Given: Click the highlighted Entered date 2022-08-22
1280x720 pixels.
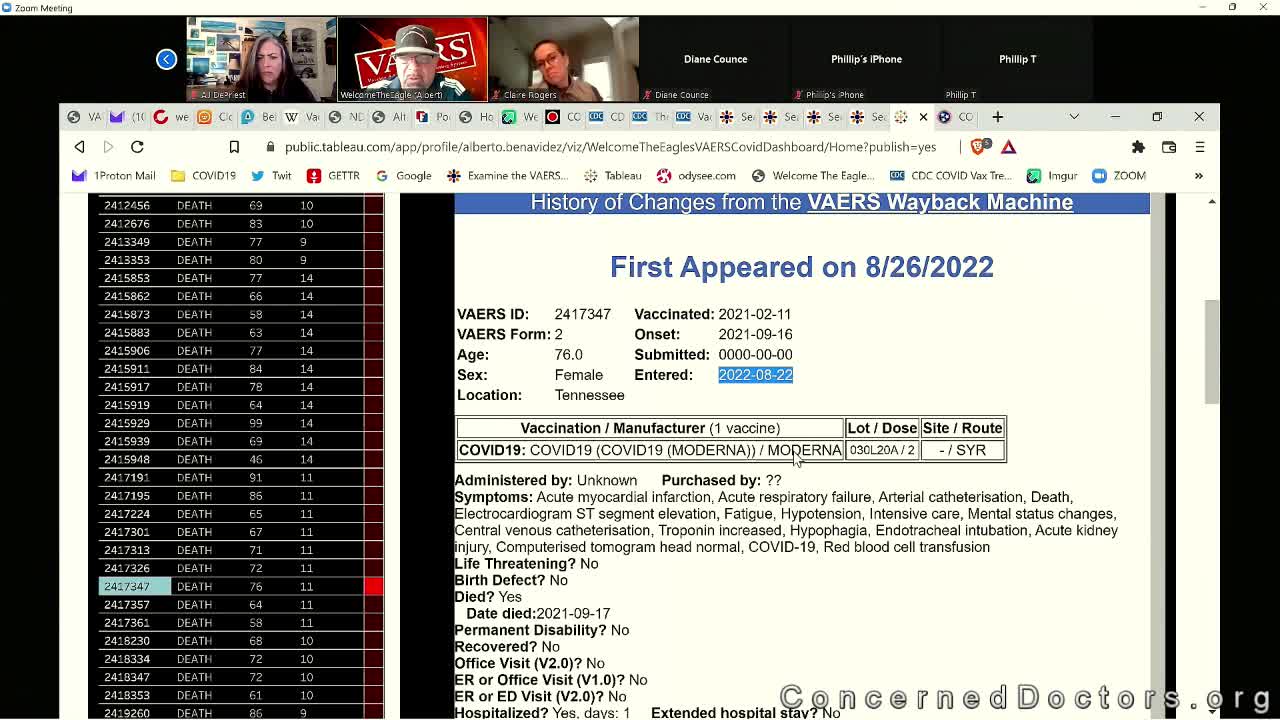Looking at the screenshot, I should click(755, 375).
